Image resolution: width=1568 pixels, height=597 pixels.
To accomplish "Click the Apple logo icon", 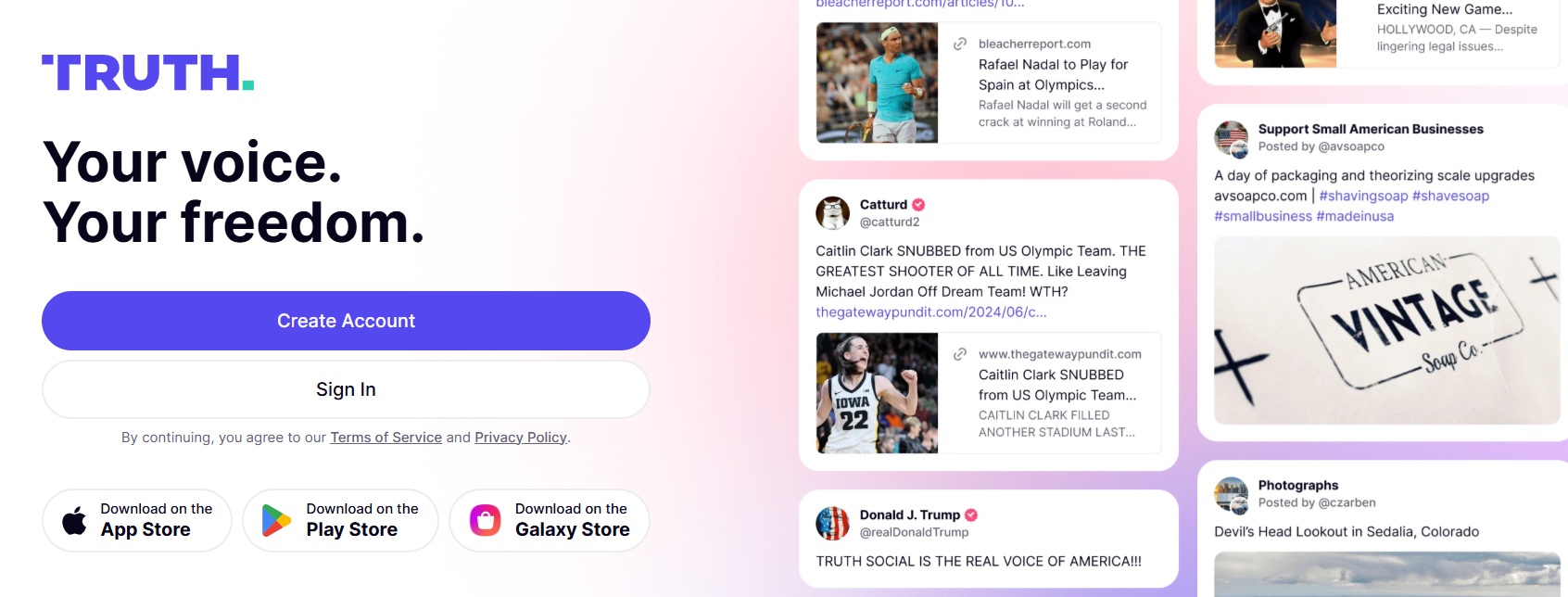I will [x=74, y=521].
